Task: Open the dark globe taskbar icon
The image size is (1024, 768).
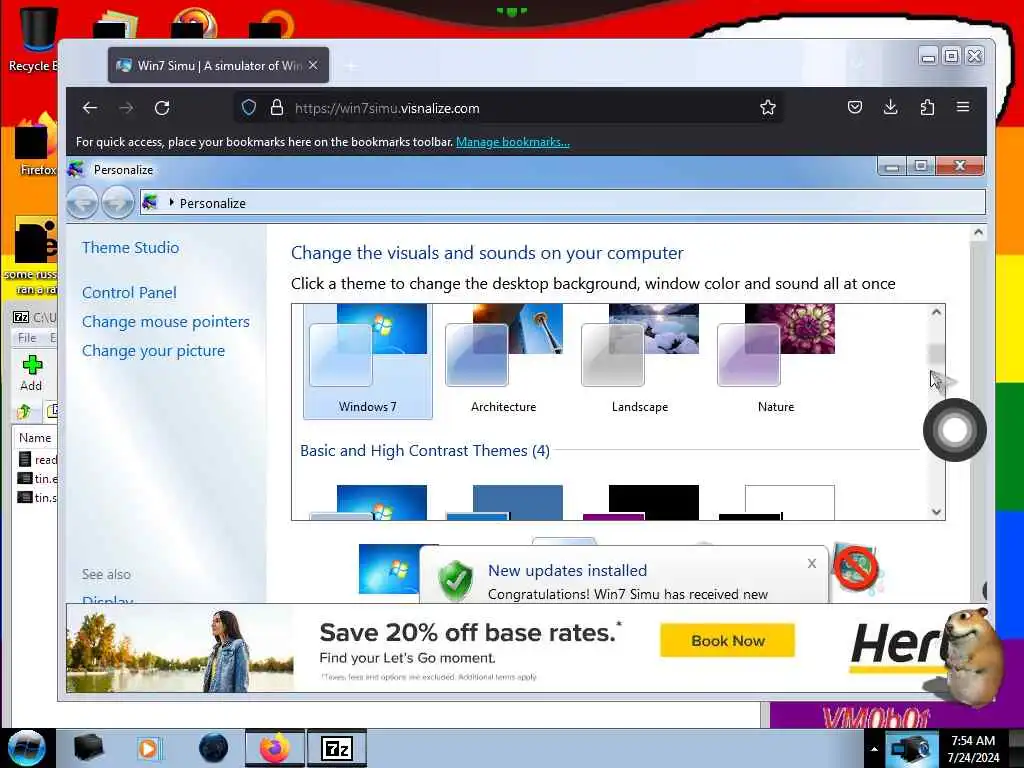Action: [214, 748]
